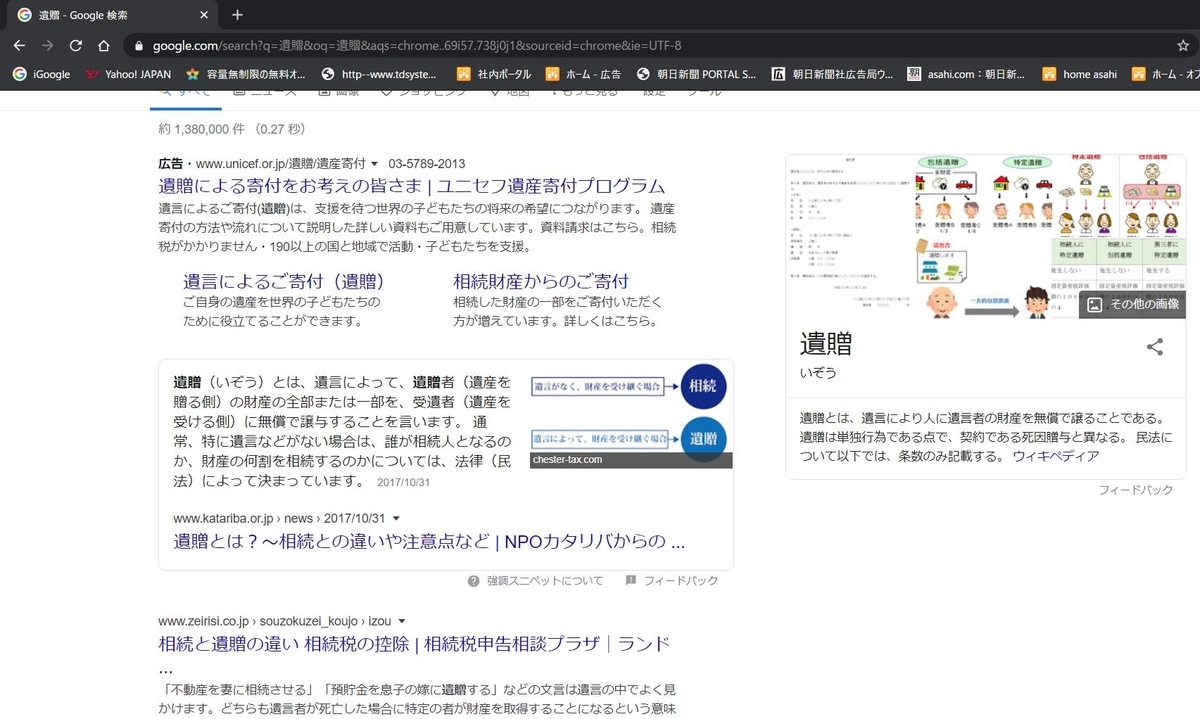
Task: Open the asahi.com:朝日新... bookmark
Action: click(966, 74)
